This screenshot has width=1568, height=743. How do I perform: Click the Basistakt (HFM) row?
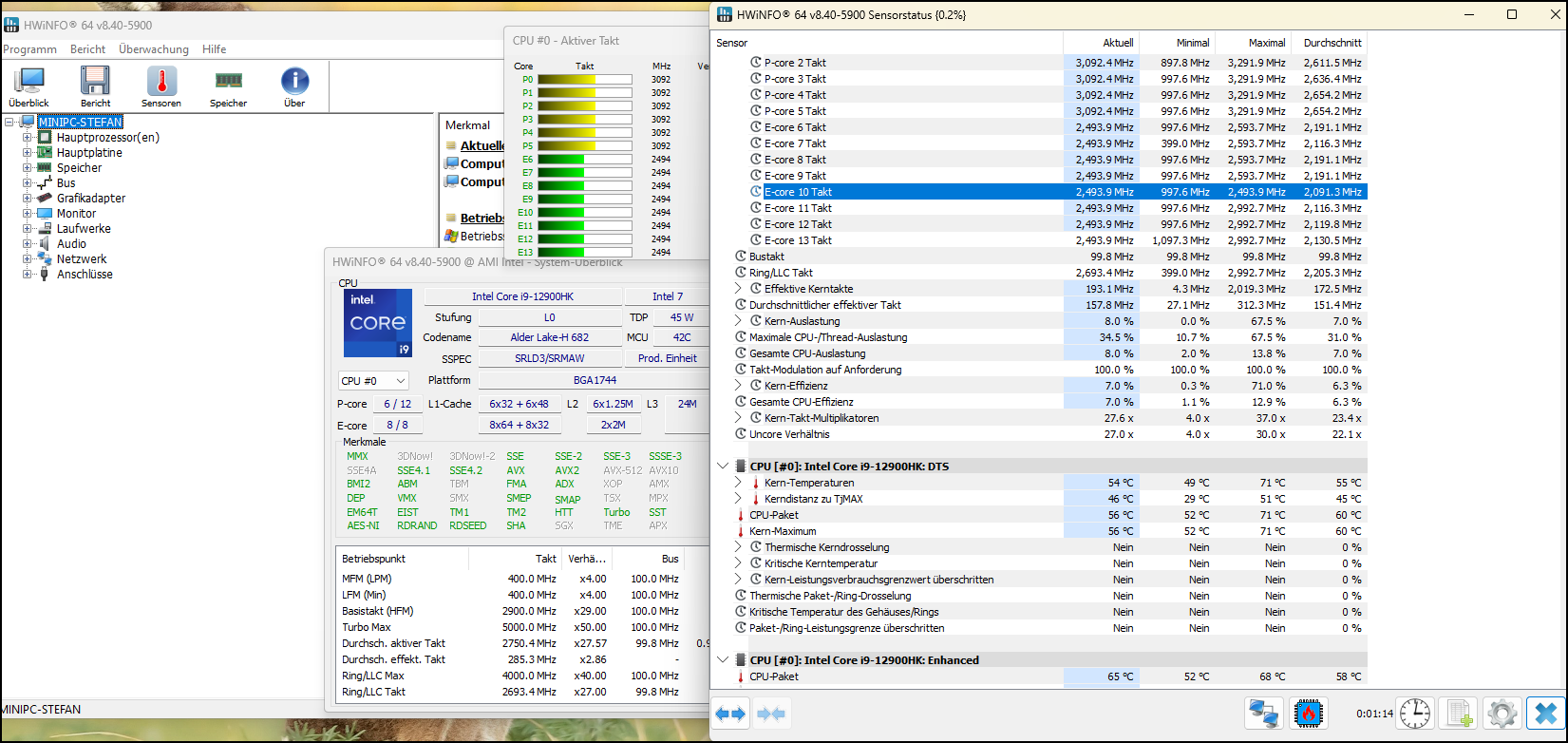coord(520,611)
